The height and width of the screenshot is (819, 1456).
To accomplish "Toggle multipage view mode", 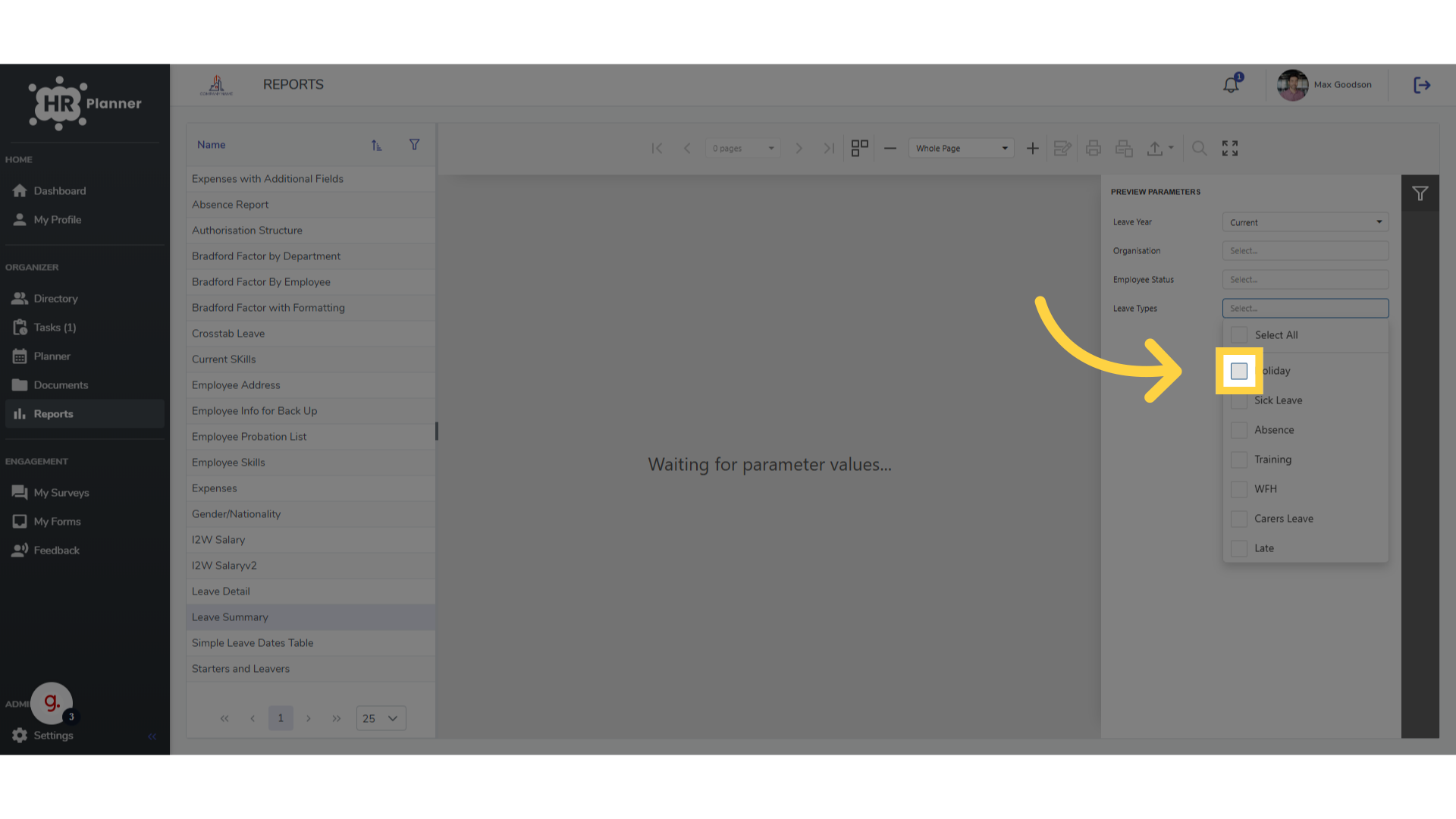I will click(859, 149).
